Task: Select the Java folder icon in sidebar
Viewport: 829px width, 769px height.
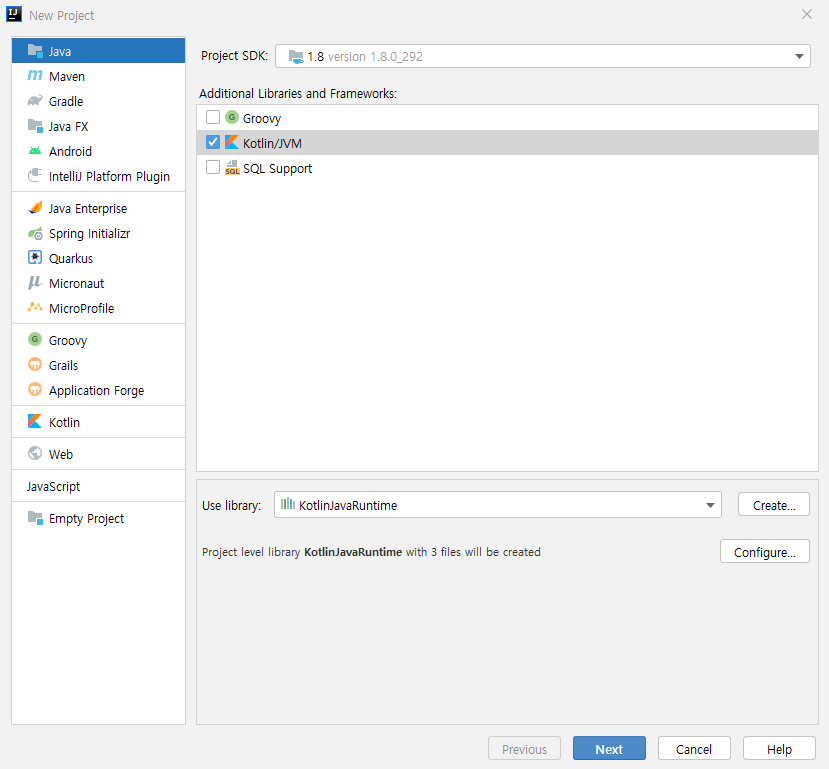Action: coord(35,51)
